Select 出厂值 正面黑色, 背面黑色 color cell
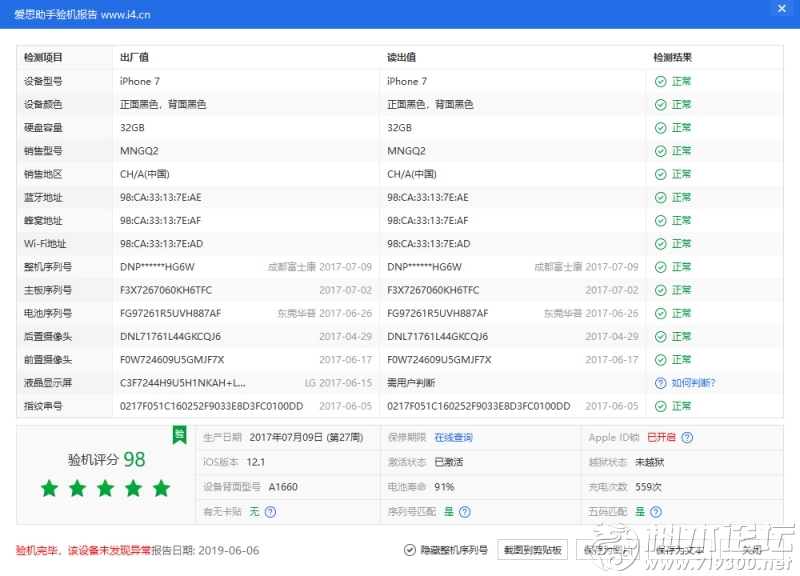The width and height of the screenshot is (800, 576). pyautogui.click(x=163, y=105)
